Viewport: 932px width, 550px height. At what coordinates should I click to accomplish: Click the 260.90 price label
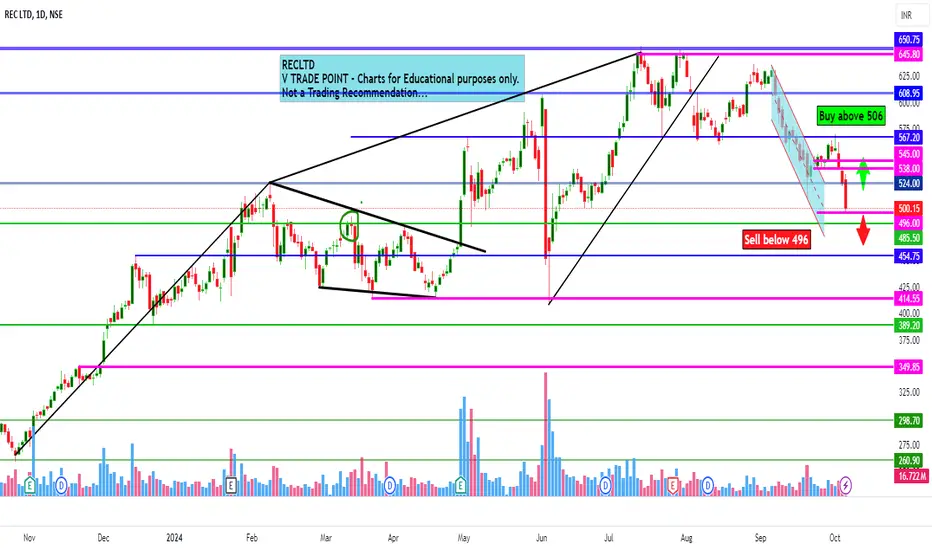pyautogui.click(x=909, y=461)
